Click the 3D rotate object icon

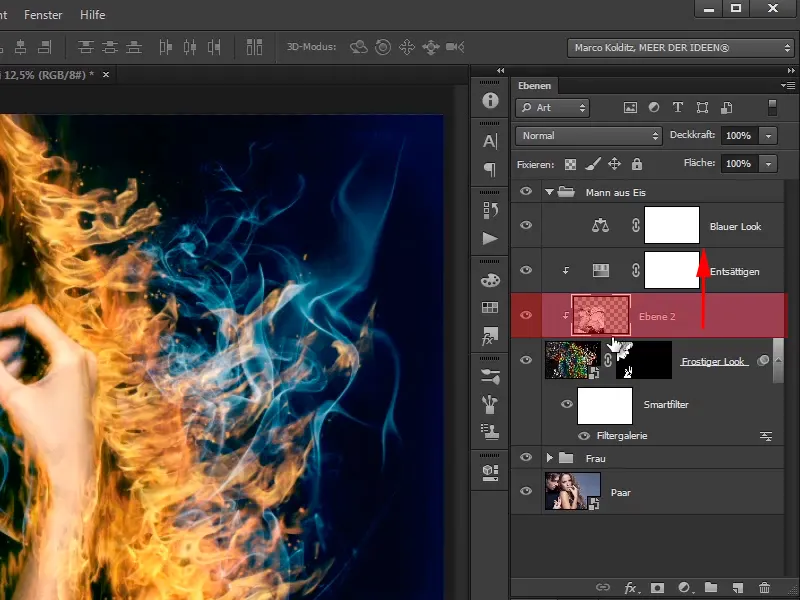coord(359,47)
